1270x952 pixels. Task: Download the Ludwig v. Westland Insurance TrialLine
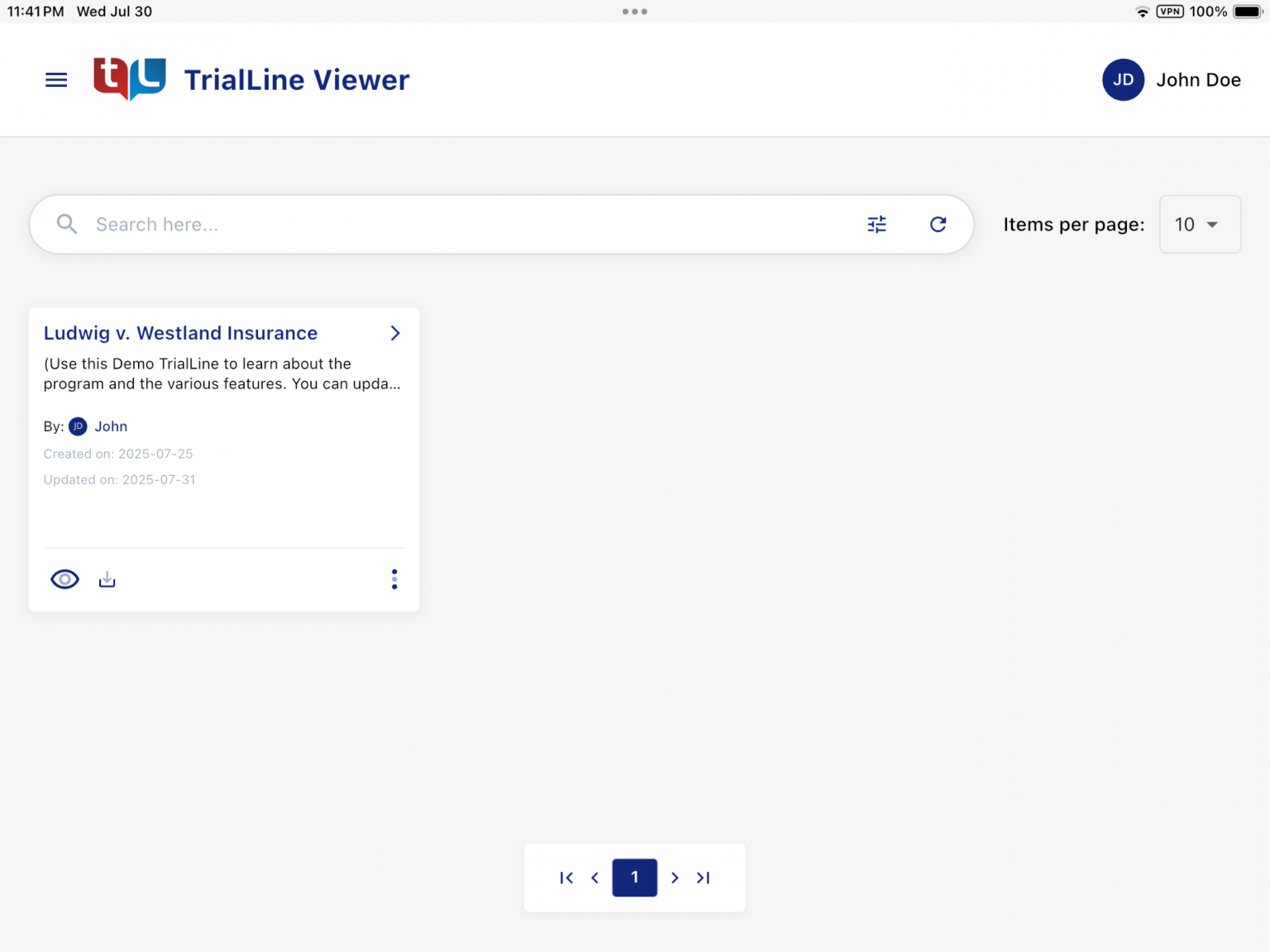tap(107, 578)
